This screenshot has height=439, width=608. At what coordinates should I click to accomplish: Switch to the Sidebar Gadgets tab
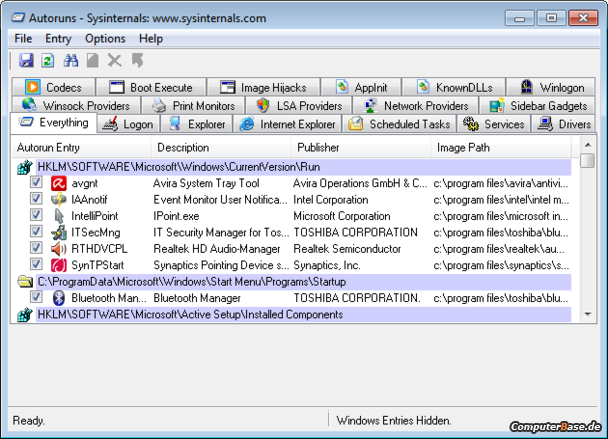pyautogui.click(x=537, y=105)
